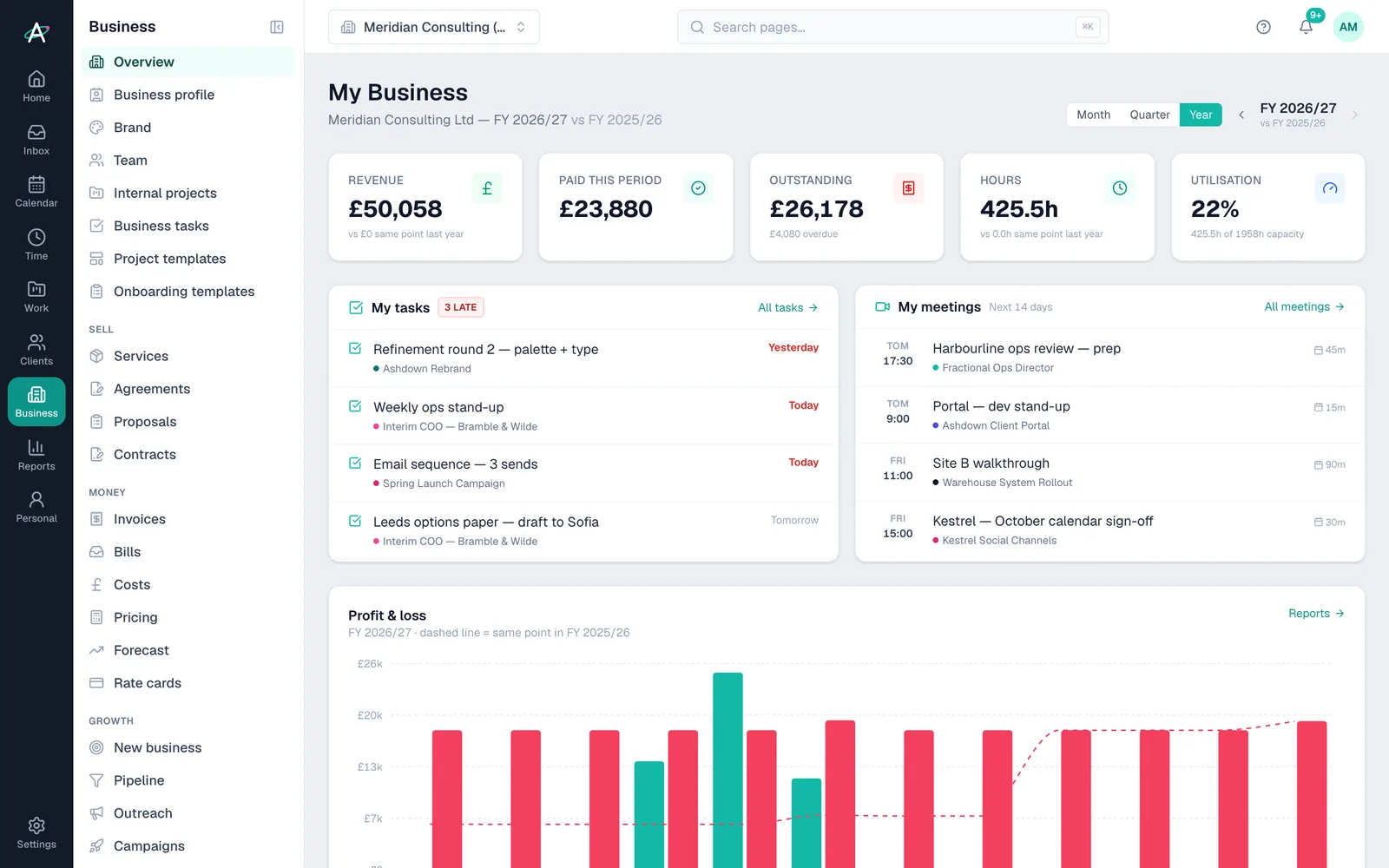
Task: Go to the previous financial year
Action: coord(1241,115)
